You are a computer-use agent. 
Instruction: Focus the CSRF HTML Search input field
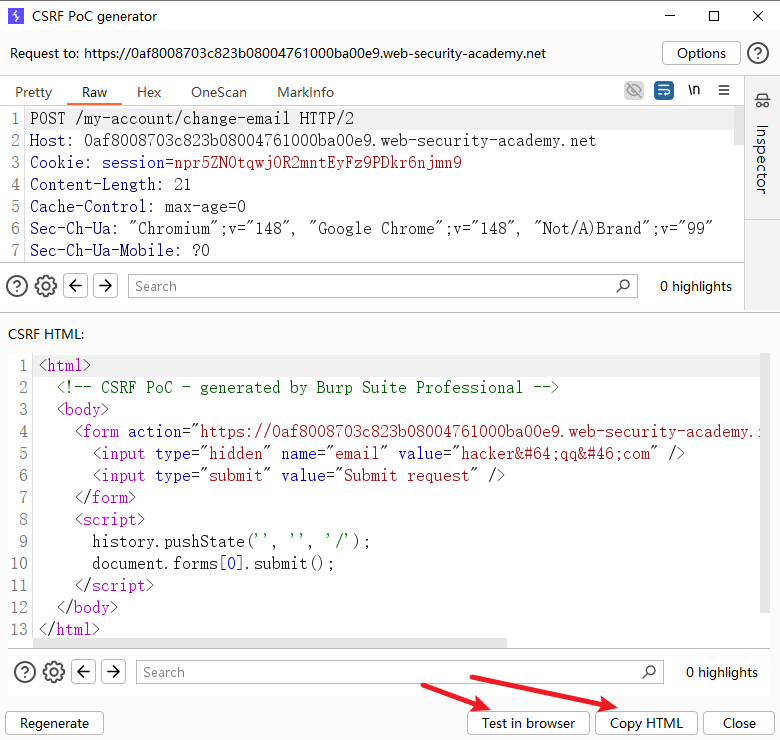click(399, 672)
